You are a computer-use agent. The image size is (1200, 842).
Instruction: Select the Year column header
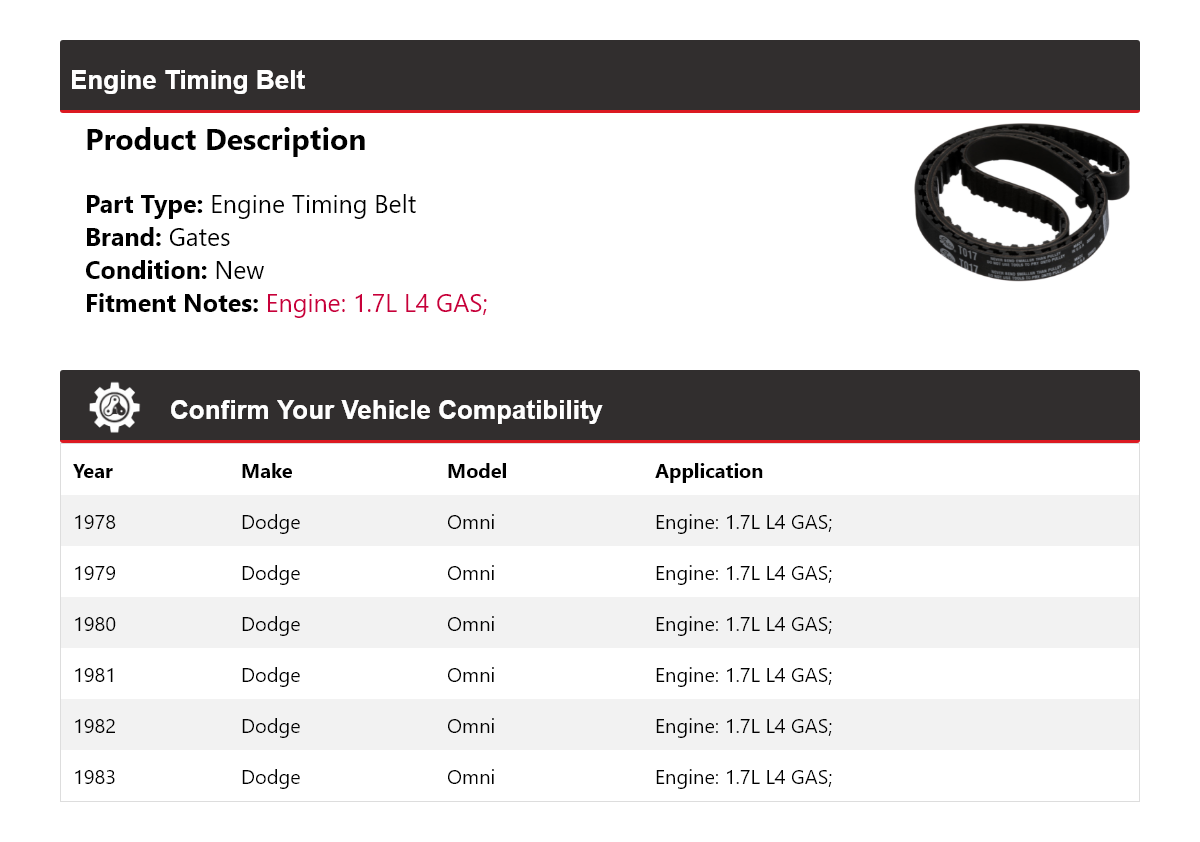pos(93,471)
